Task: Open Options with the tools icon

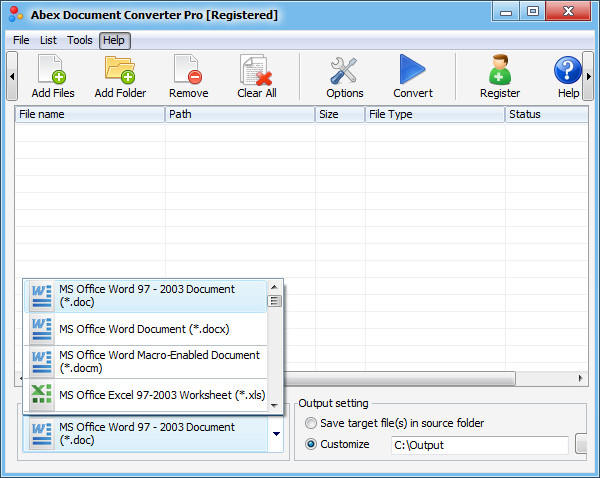Action: [344, 71]
